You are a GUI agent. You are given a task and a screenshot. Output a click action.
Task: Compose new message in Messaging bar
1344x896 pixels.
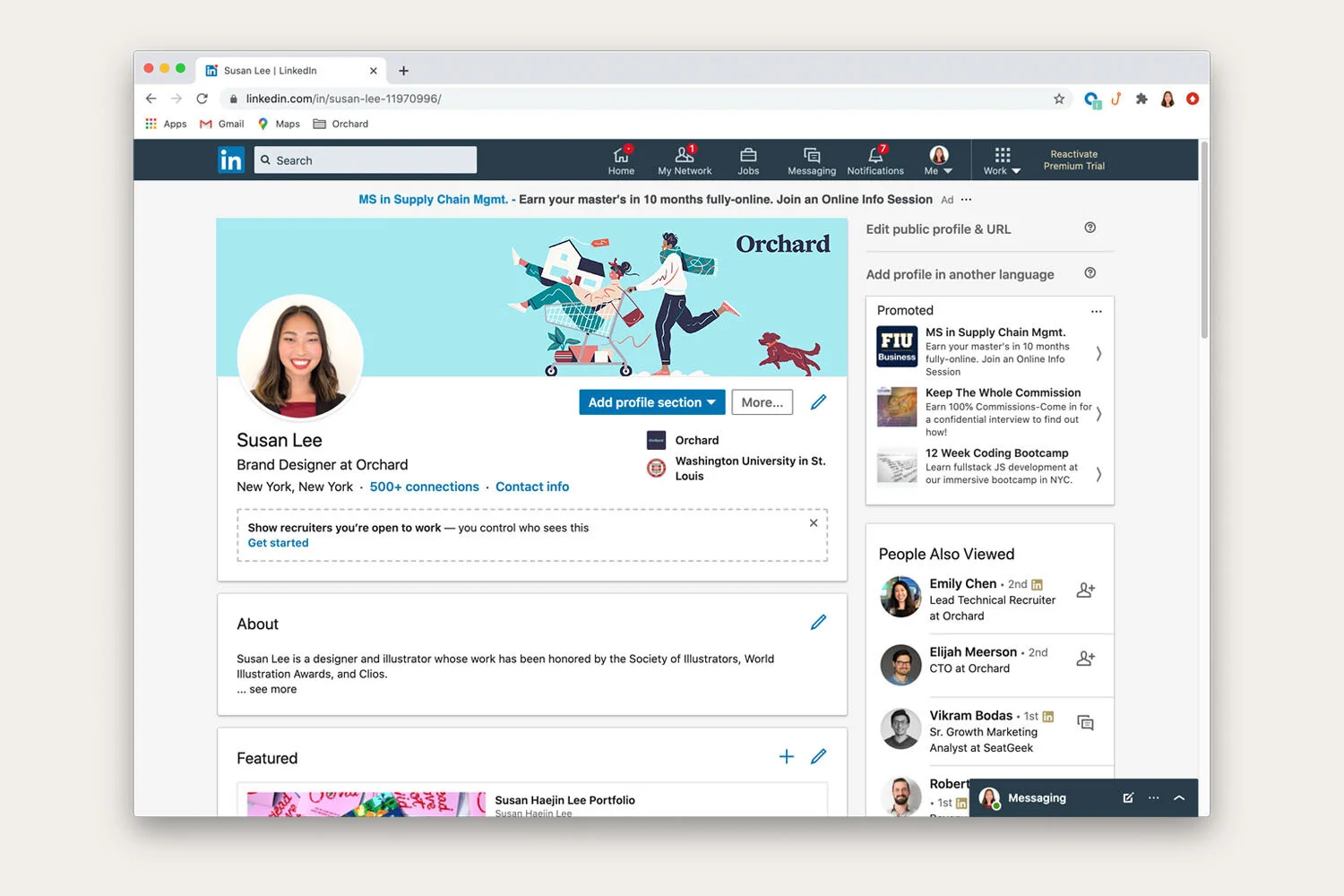point(1128,797)
